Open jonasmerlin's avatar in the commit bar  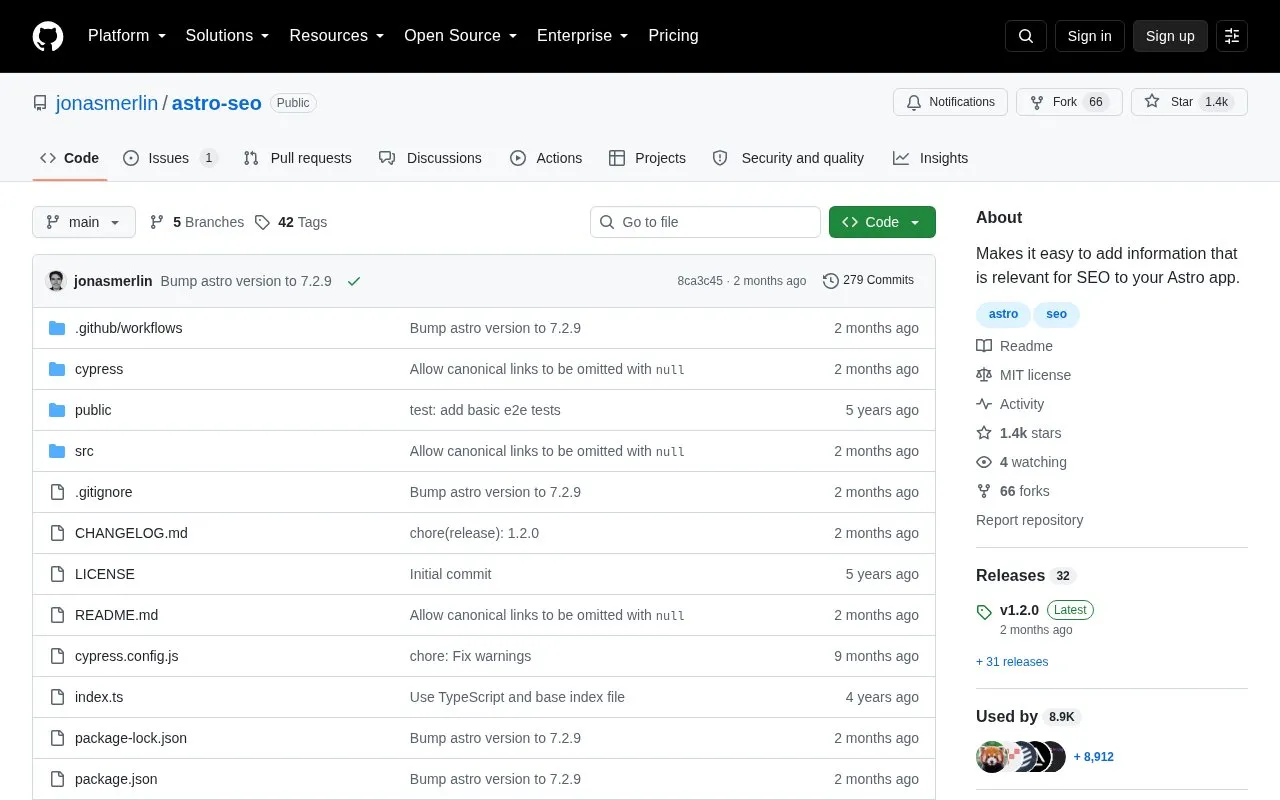tap(57, 281)
